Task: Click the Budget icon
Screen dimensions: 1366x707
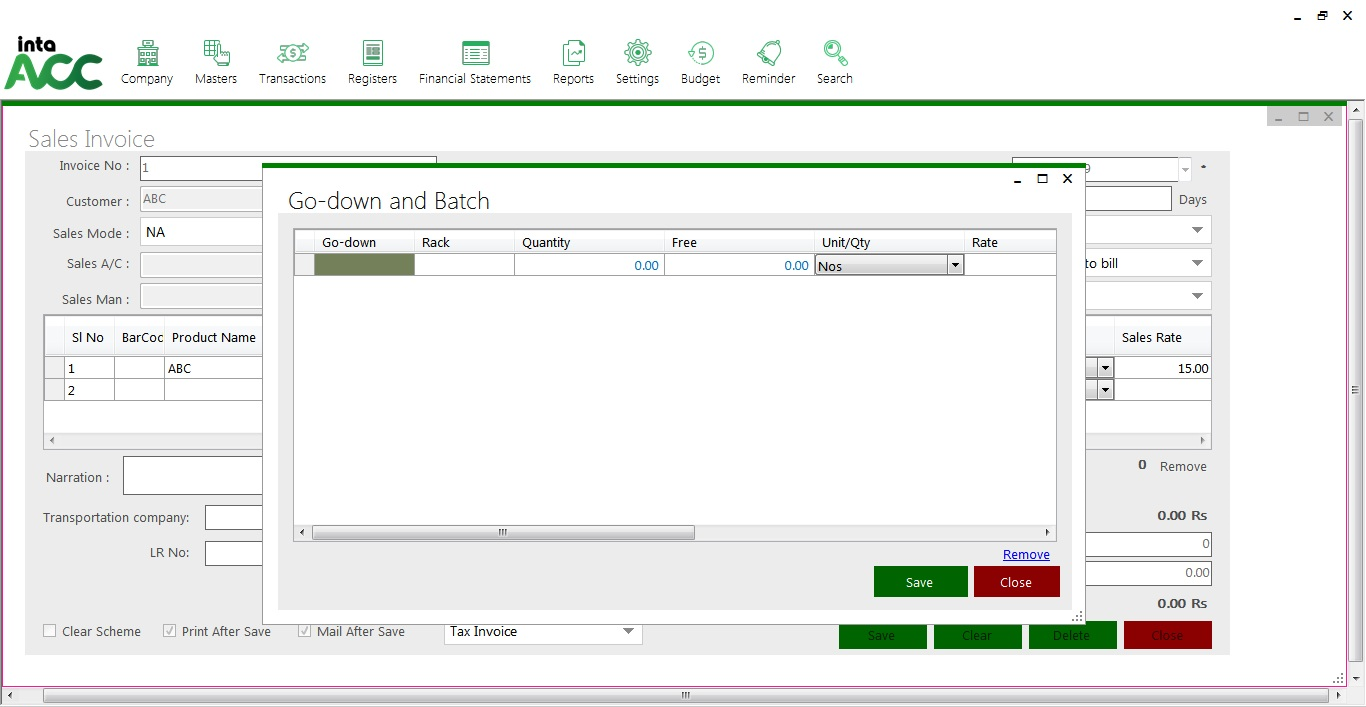Action: click(x=700, y=54)
